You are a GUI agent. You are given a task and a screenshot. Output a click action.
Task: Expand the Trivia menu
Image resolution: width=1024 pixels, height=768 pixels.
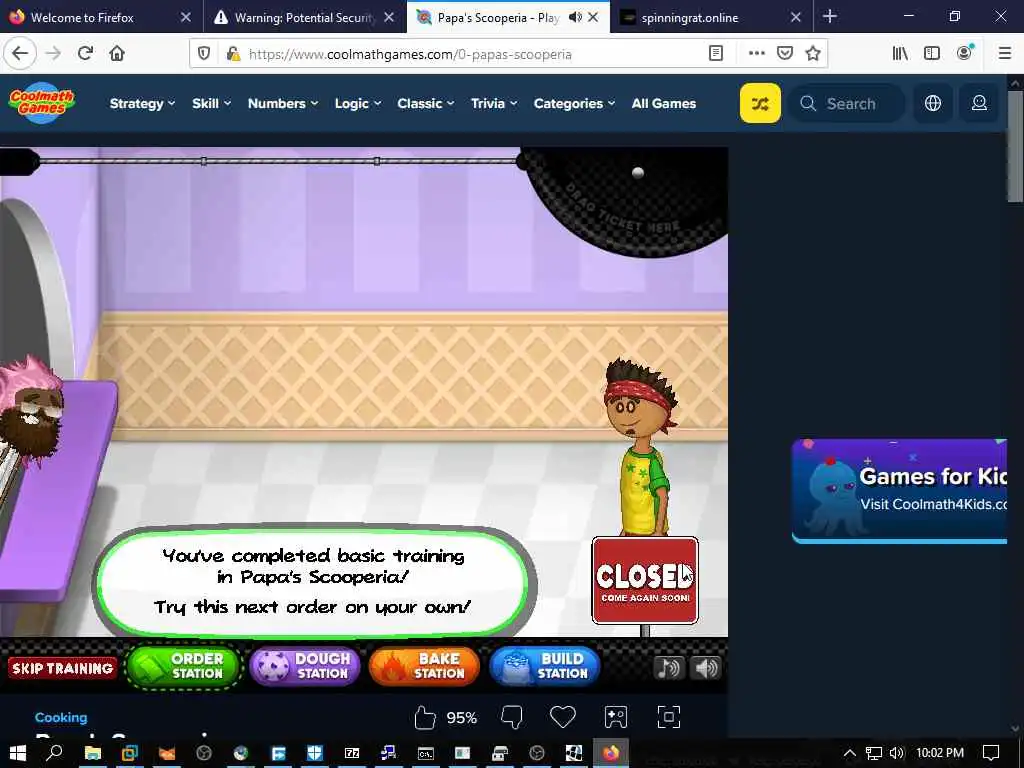point(494,103)
